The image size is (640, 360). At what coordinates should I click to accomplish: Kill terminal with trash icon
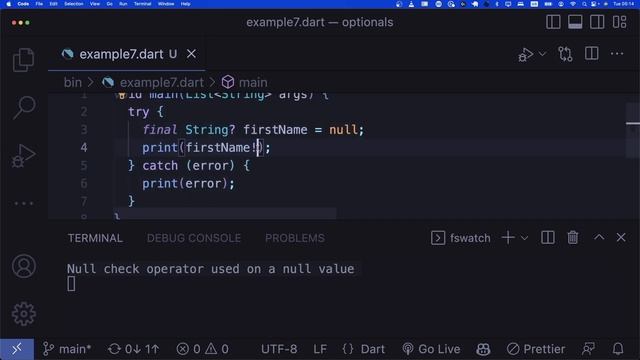[x=573, y=237]
